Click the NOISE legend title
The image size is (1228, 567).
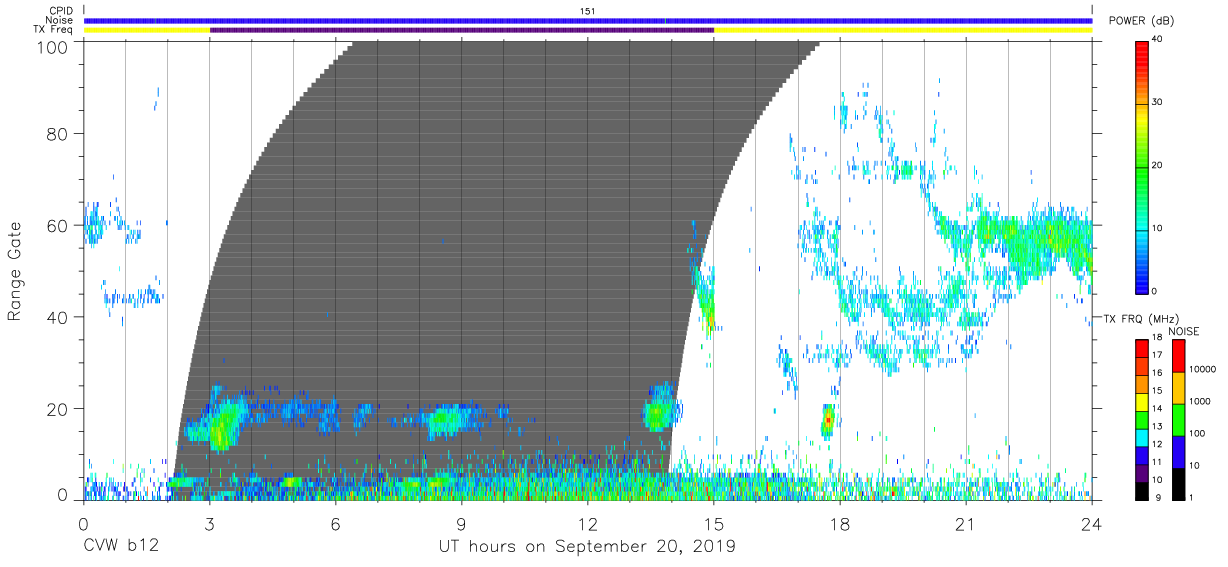(x=1185, y=331)
